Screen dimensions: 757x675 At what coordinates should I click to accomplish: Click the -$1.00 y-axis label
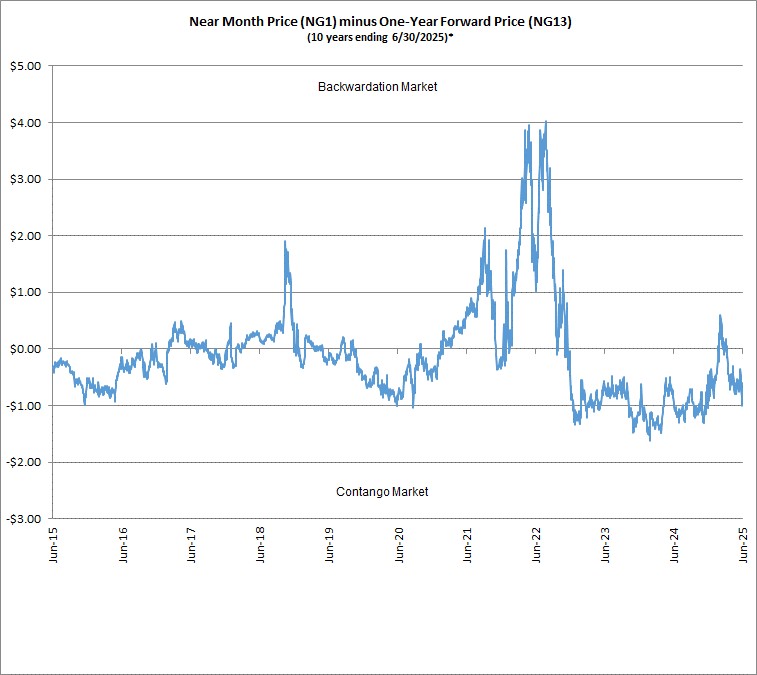(24, 406)
